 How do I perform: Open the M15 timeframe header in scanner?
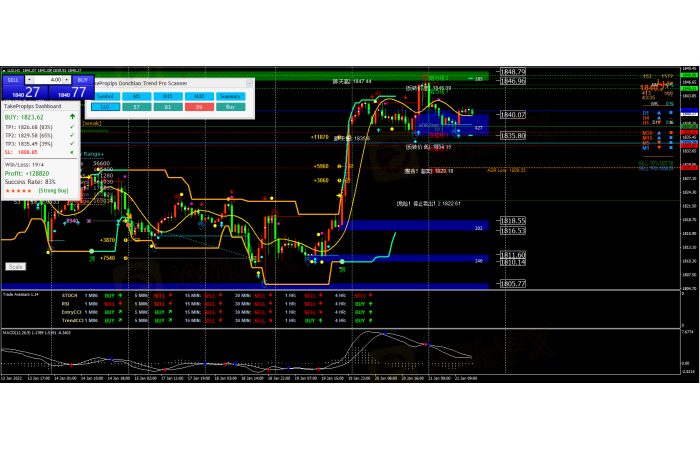click(x=167, y=96)
